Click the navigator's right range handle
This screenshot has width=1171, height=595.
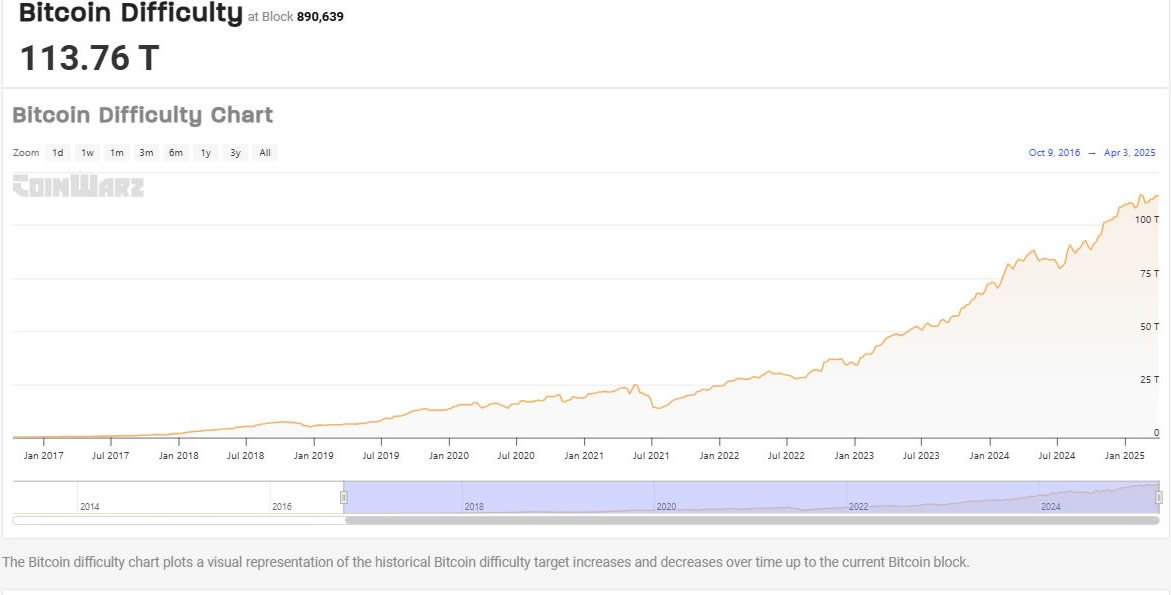1159,497
